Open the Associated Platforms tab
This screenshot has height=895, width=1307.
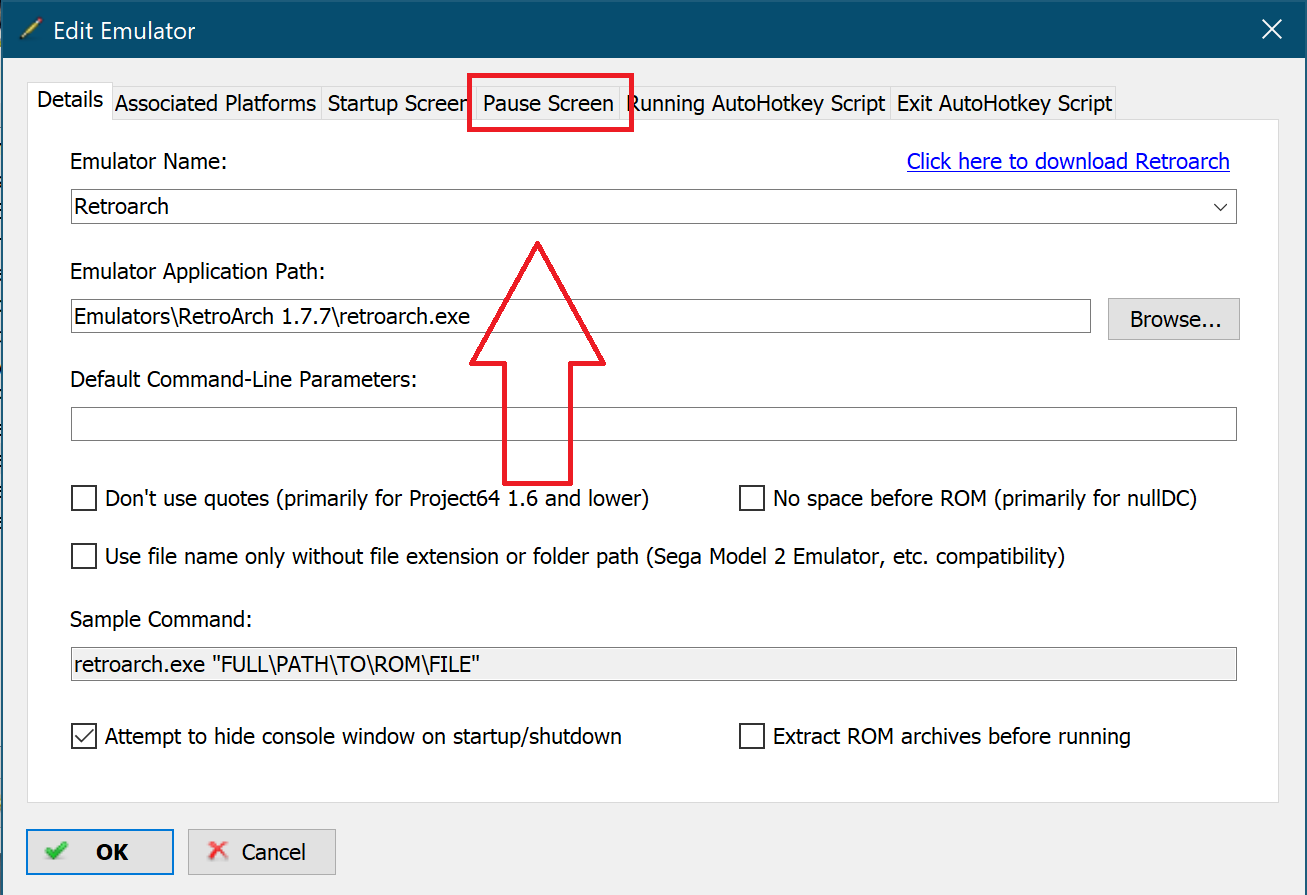[215, 103]
